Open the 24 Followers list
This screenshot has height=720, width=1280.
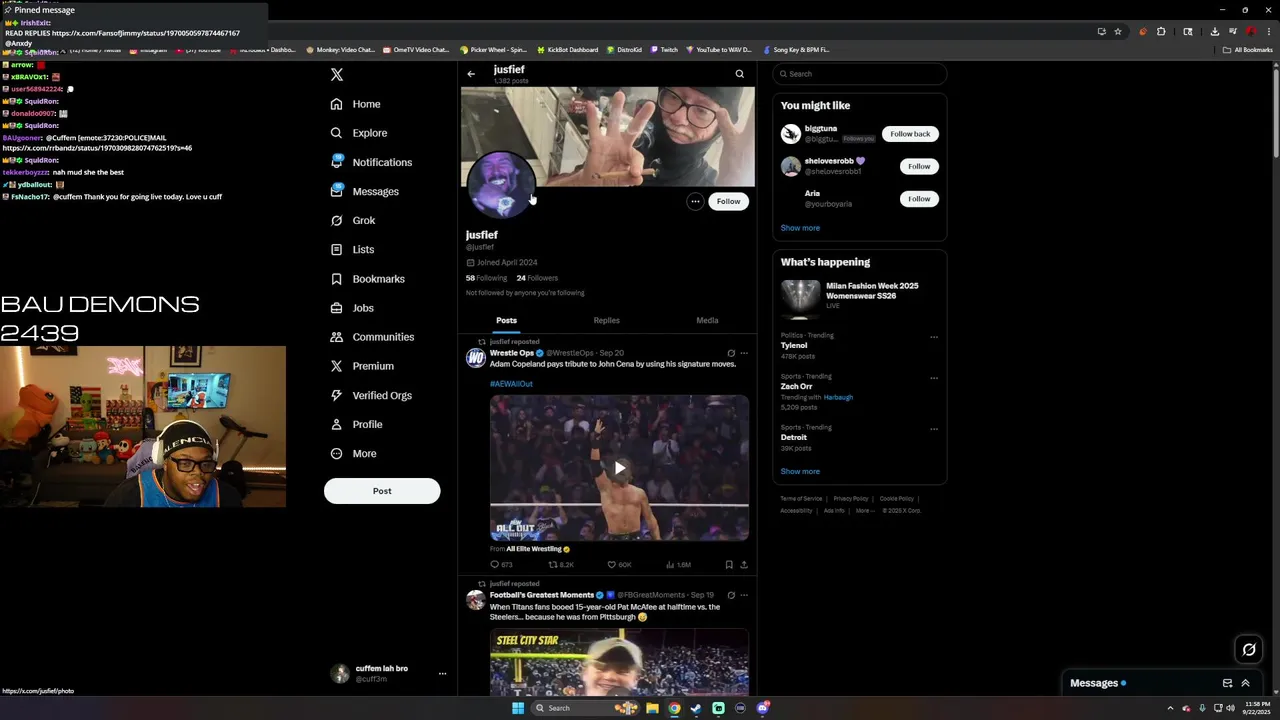coord(537,278)
